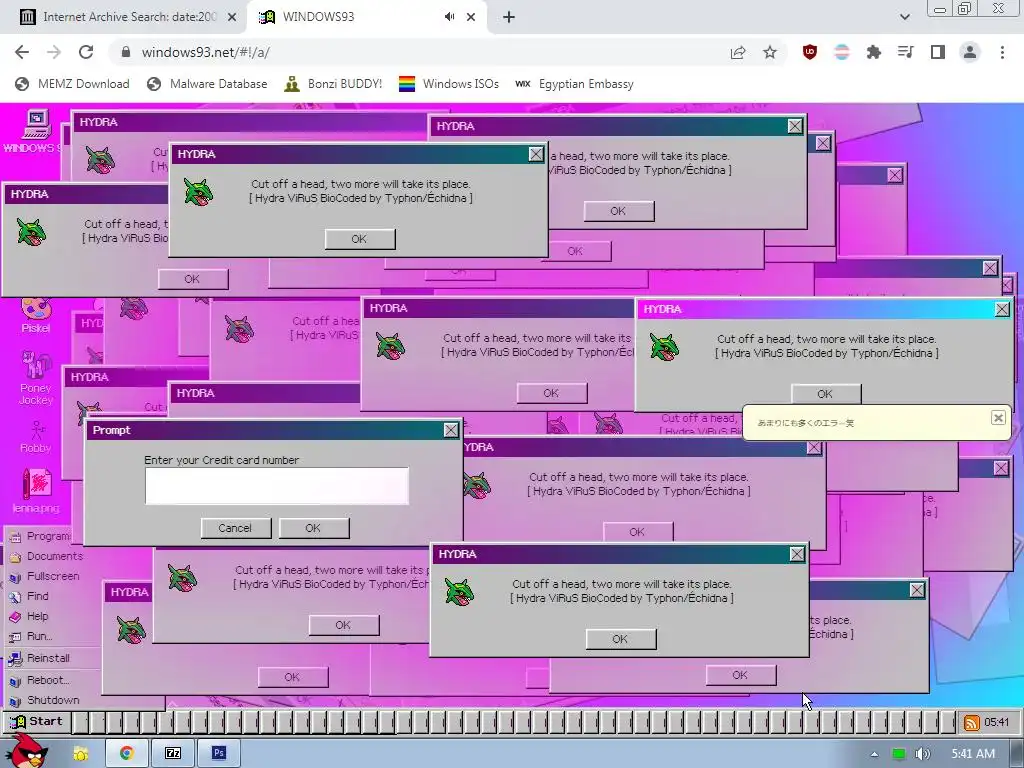Image resolution: width=1024 pixels, height=768 pixels.
Task: Click the browser back arrow
Action: (22, 52)
